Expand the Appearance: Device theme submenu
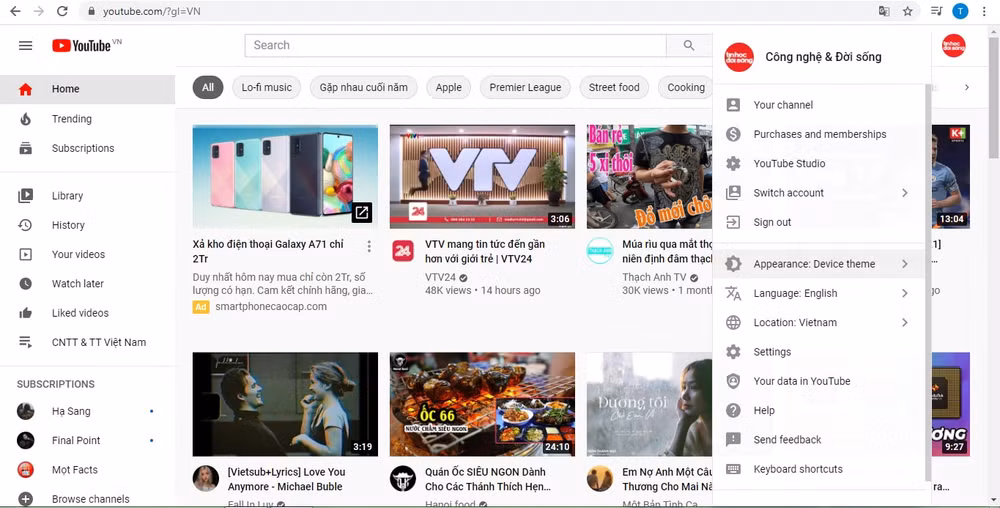The image size is (1000, 508). [x=905, y=264]
